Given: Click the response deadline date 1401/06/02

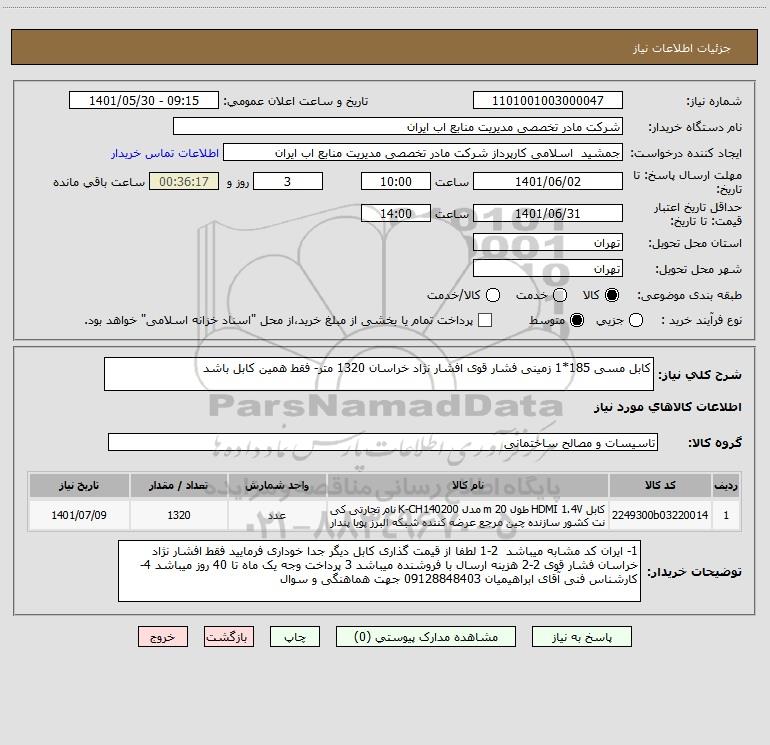Looking at the screenshot, I should coord(548,181).
